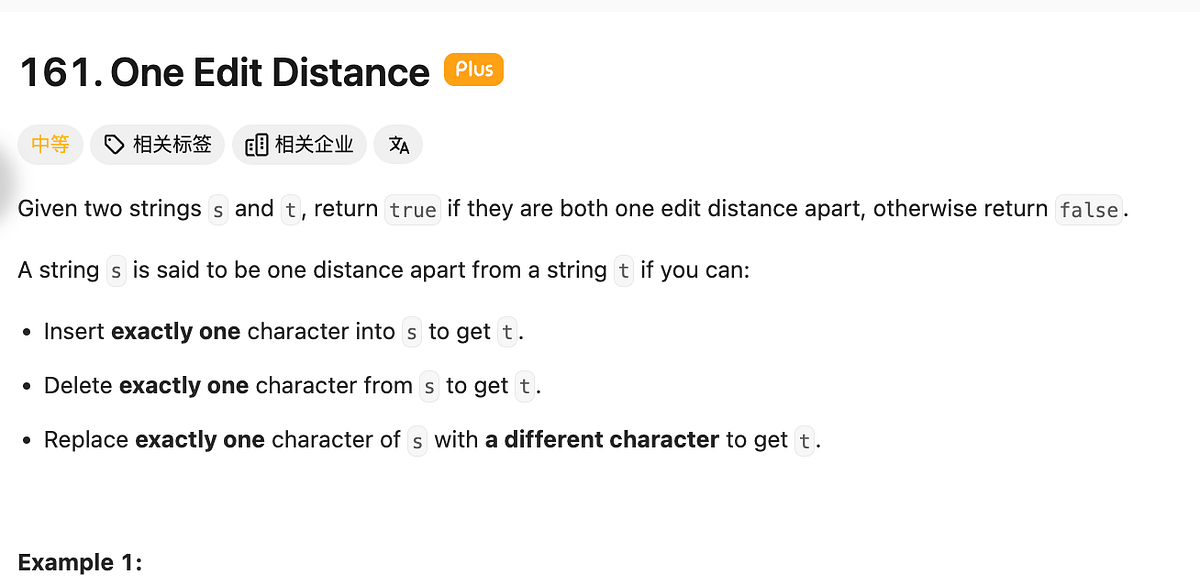Open the Plus subscription page via badge

473,69
